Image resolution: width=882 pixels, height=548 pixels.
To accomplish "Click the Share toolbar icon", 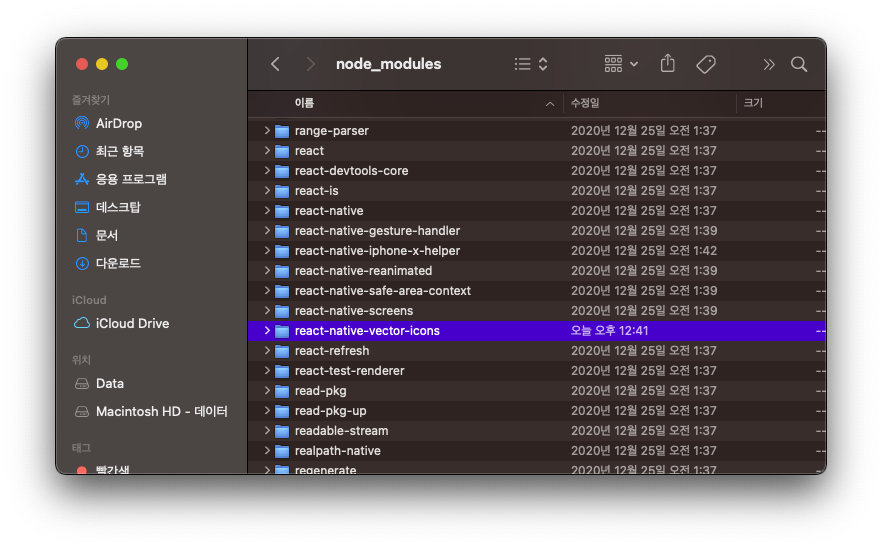I will coord(668,64).
